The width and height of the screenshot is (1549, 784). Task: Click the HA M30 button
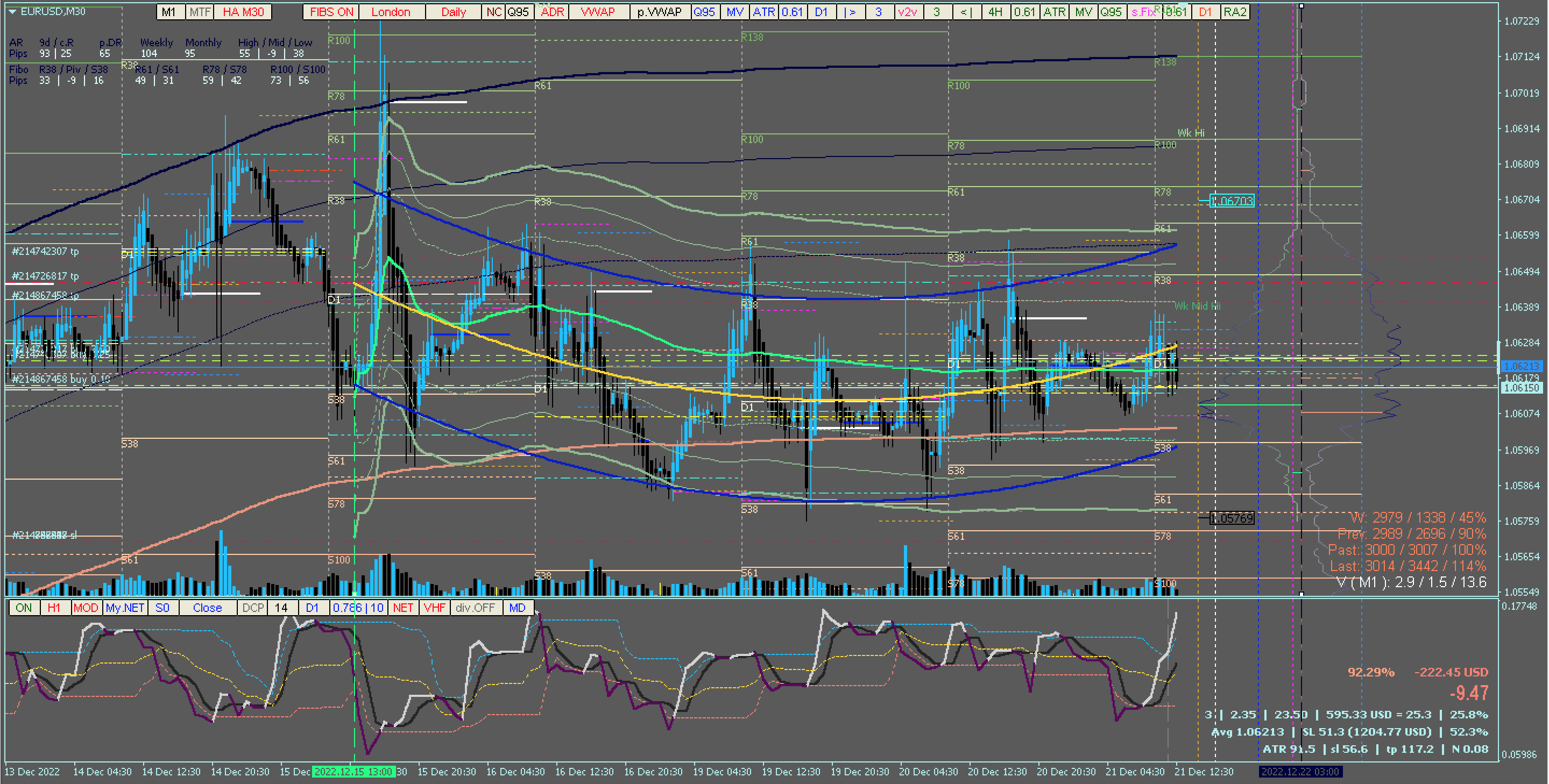pyautogui.click(x=243, y=12)
